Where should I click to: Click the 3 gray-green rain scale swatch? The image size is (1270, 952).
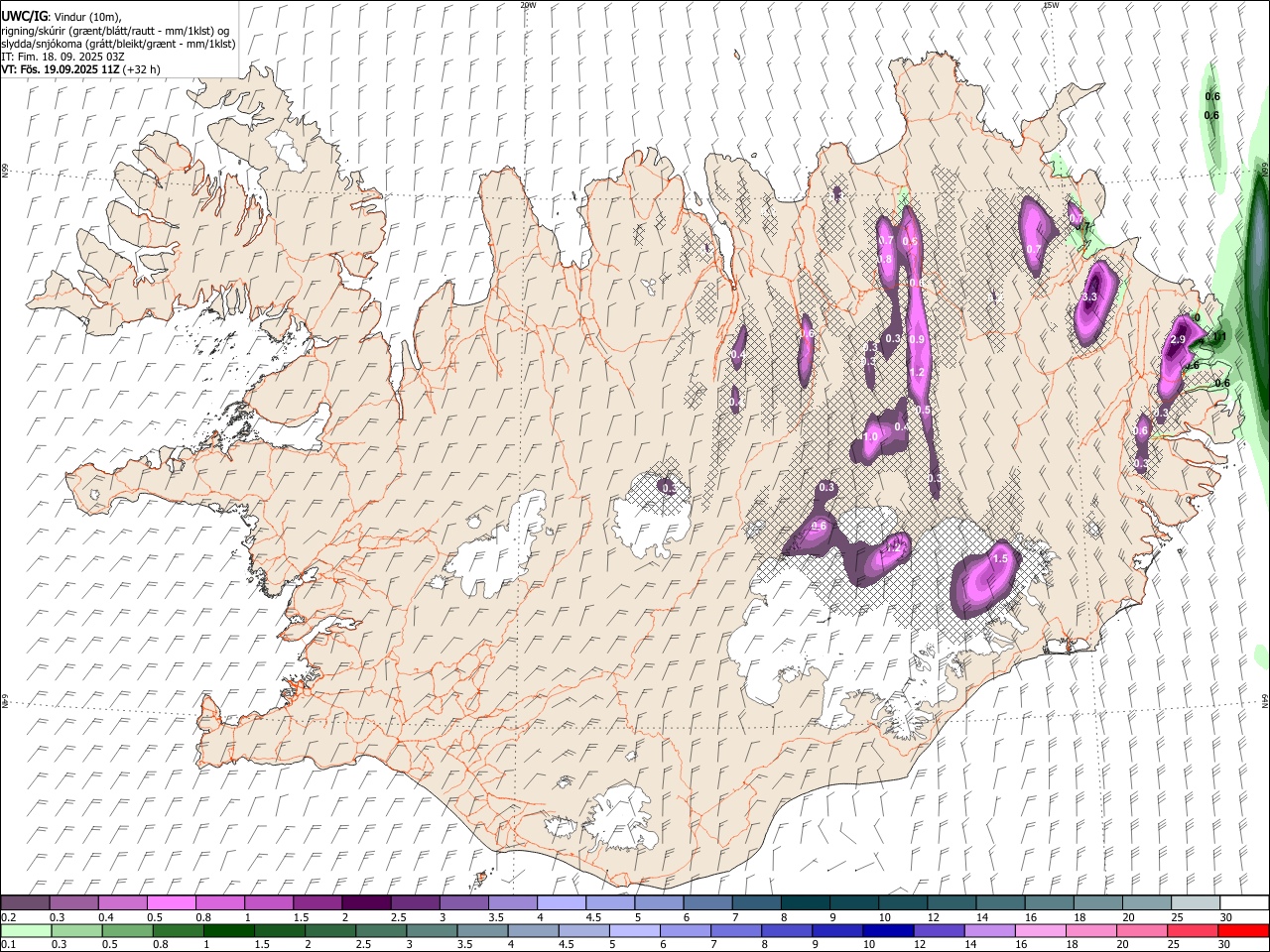point(431,931)
